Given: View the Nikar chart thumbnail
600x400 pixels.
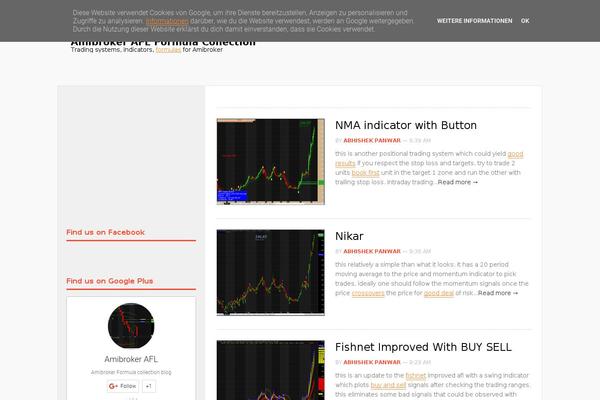Looking at the screenshot, I should tap(271, 273).
